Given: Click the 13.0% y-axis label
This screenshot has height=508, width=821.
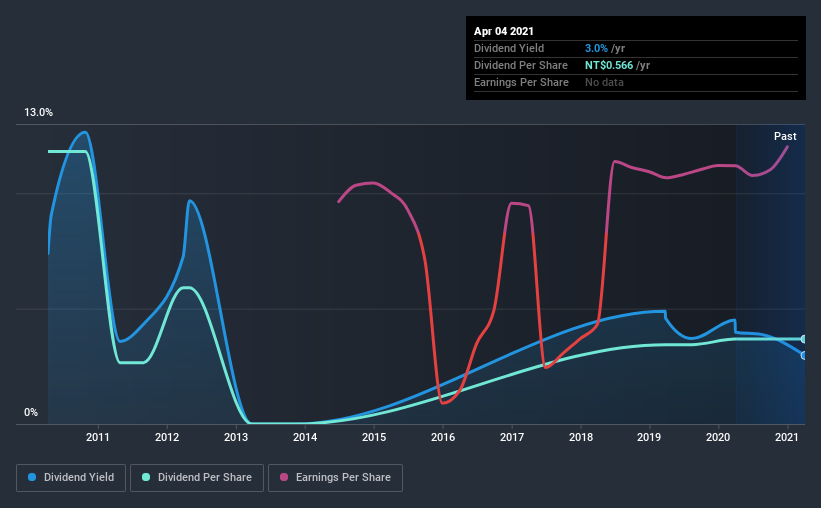Looking at the screenshot, I should [x=38, y=112].
